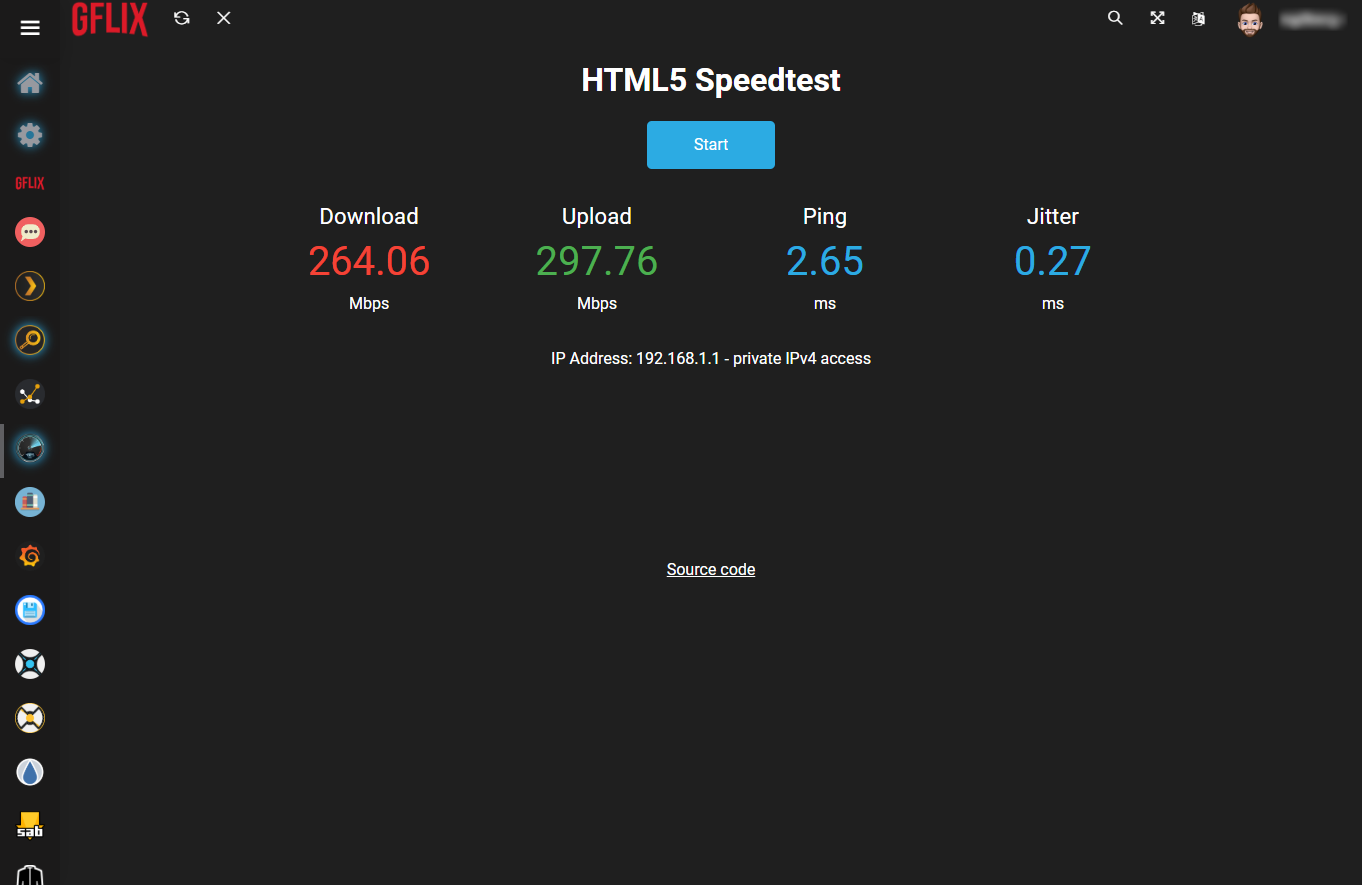The width and height of the screenshot is (1362, 885).
Task: Close the current tab with X icon
Action: (x=224, y=18)
